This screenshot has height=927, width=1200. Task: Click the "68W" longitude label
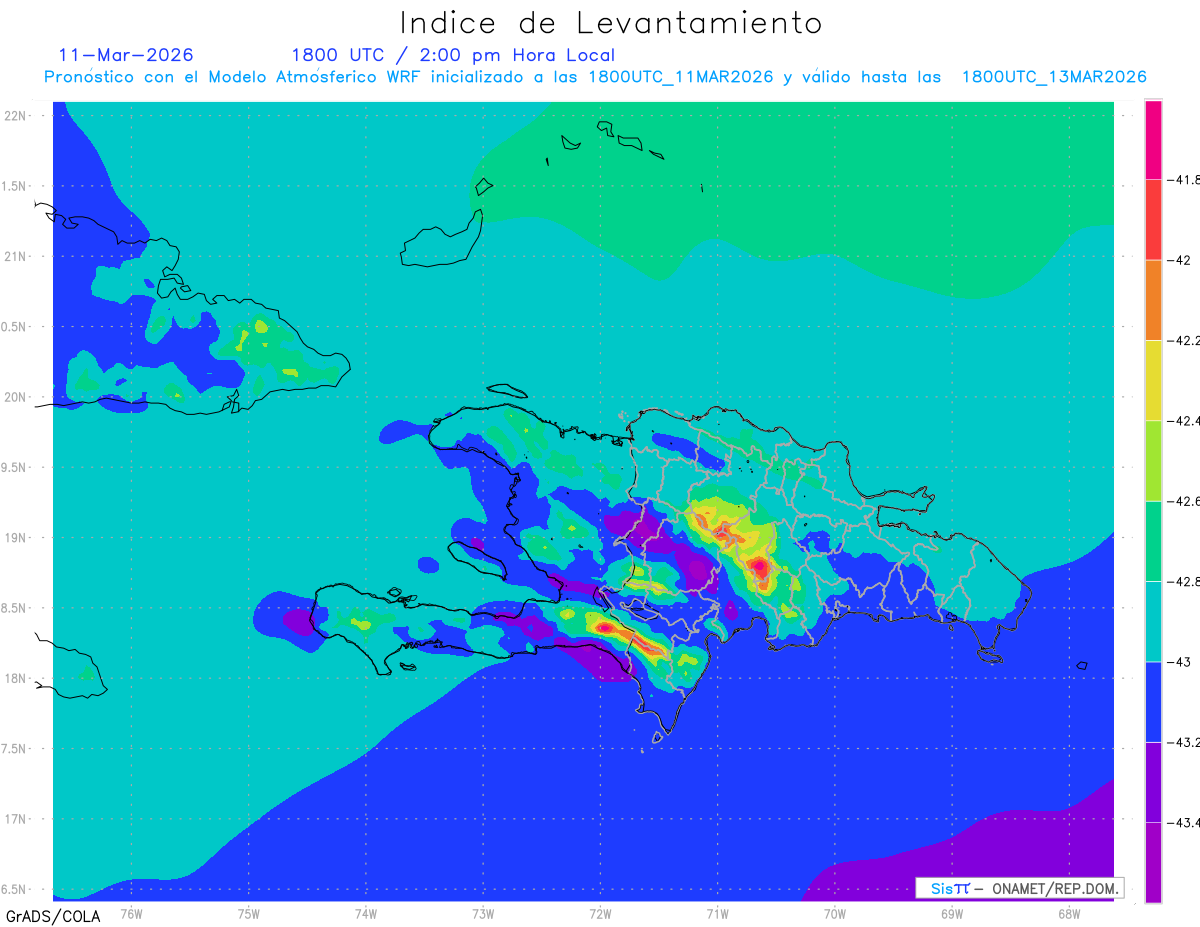coord(1069,913)
